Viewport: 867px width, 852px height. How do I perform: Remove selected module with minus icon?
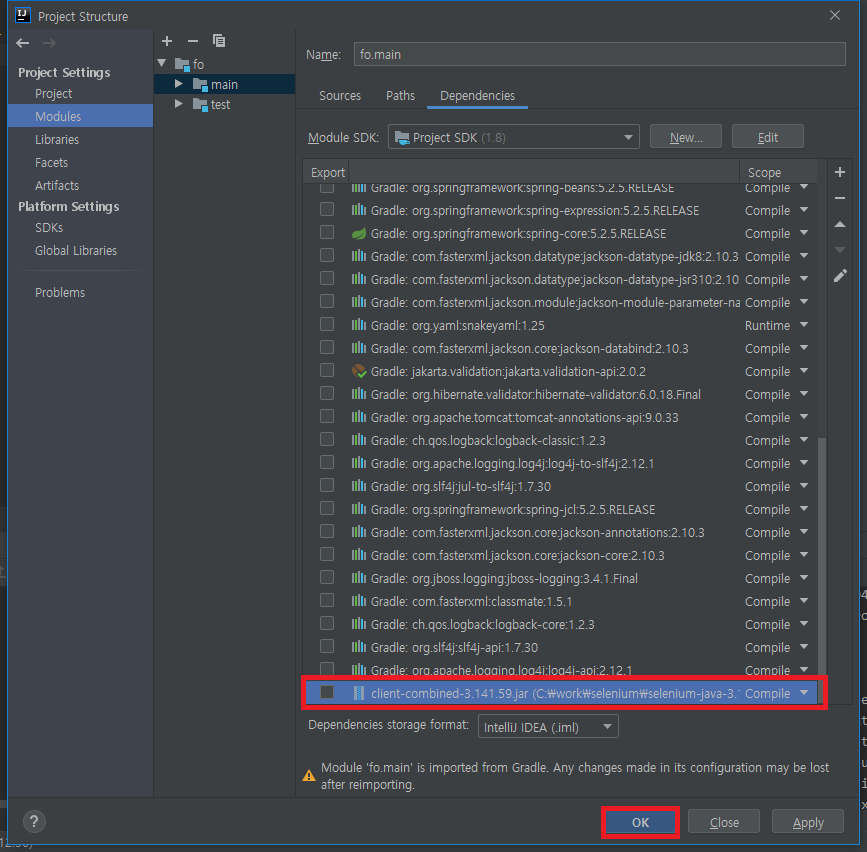click(x=192, y=41)
